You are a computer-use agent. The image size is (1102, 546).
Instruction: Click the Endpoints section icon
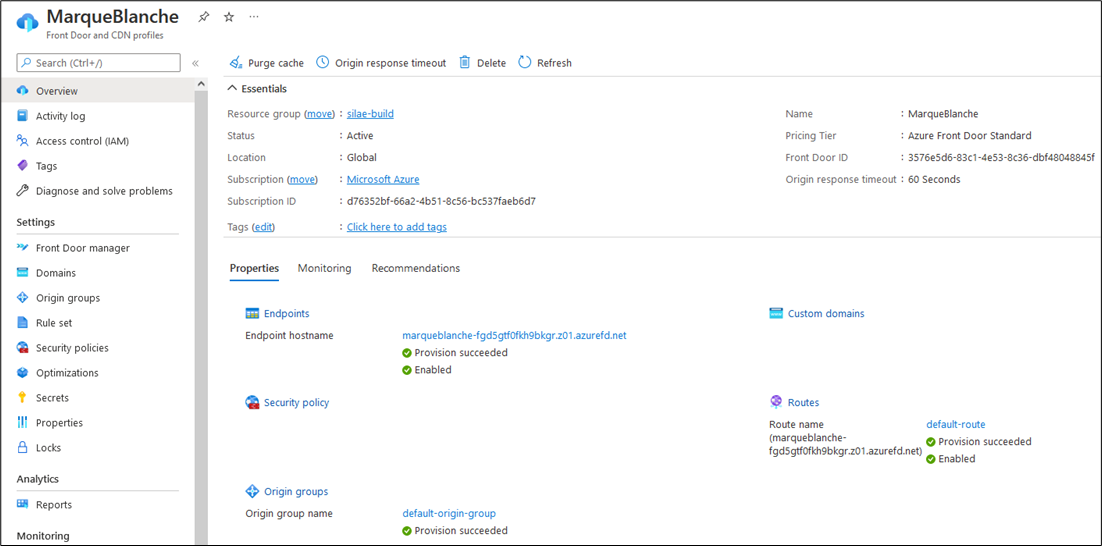(252, 313)
